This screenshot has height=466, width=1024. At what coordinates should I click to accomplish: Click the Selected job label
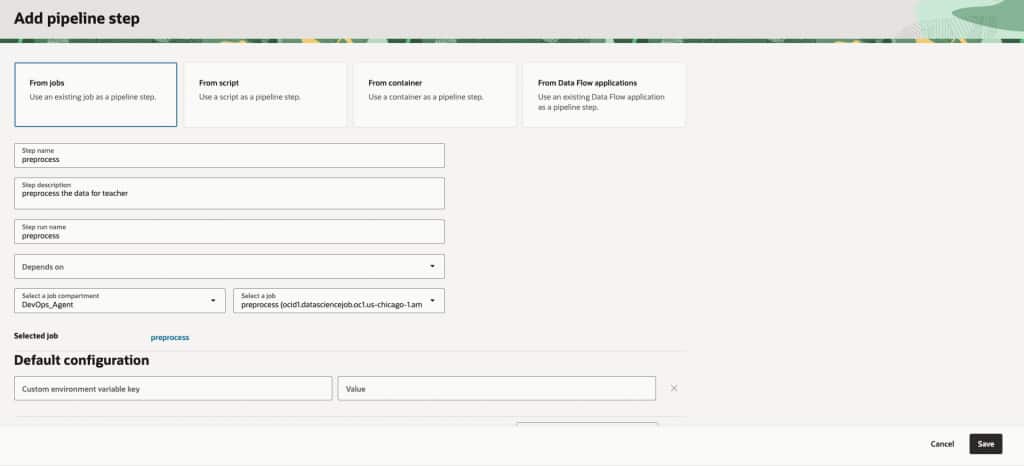coord(36,335)
